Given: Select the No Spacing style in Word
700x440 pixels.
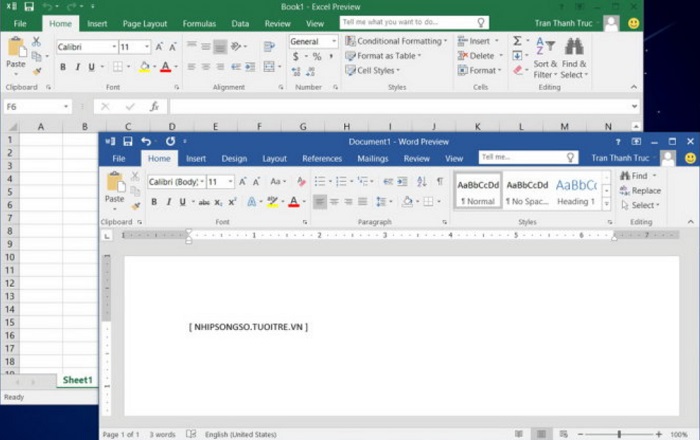Looking at the screenshot, I should click(527, 191).
